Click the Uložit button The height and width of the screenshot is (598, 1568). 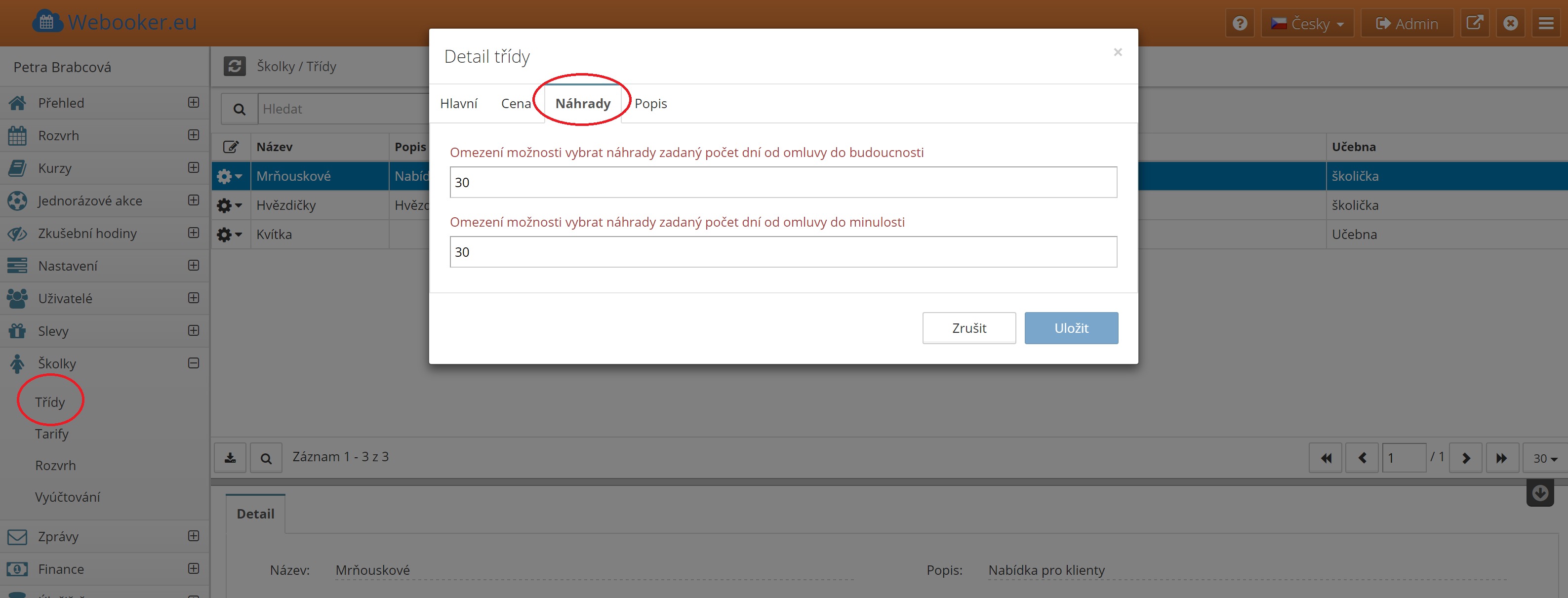(x=1071, y=328)
